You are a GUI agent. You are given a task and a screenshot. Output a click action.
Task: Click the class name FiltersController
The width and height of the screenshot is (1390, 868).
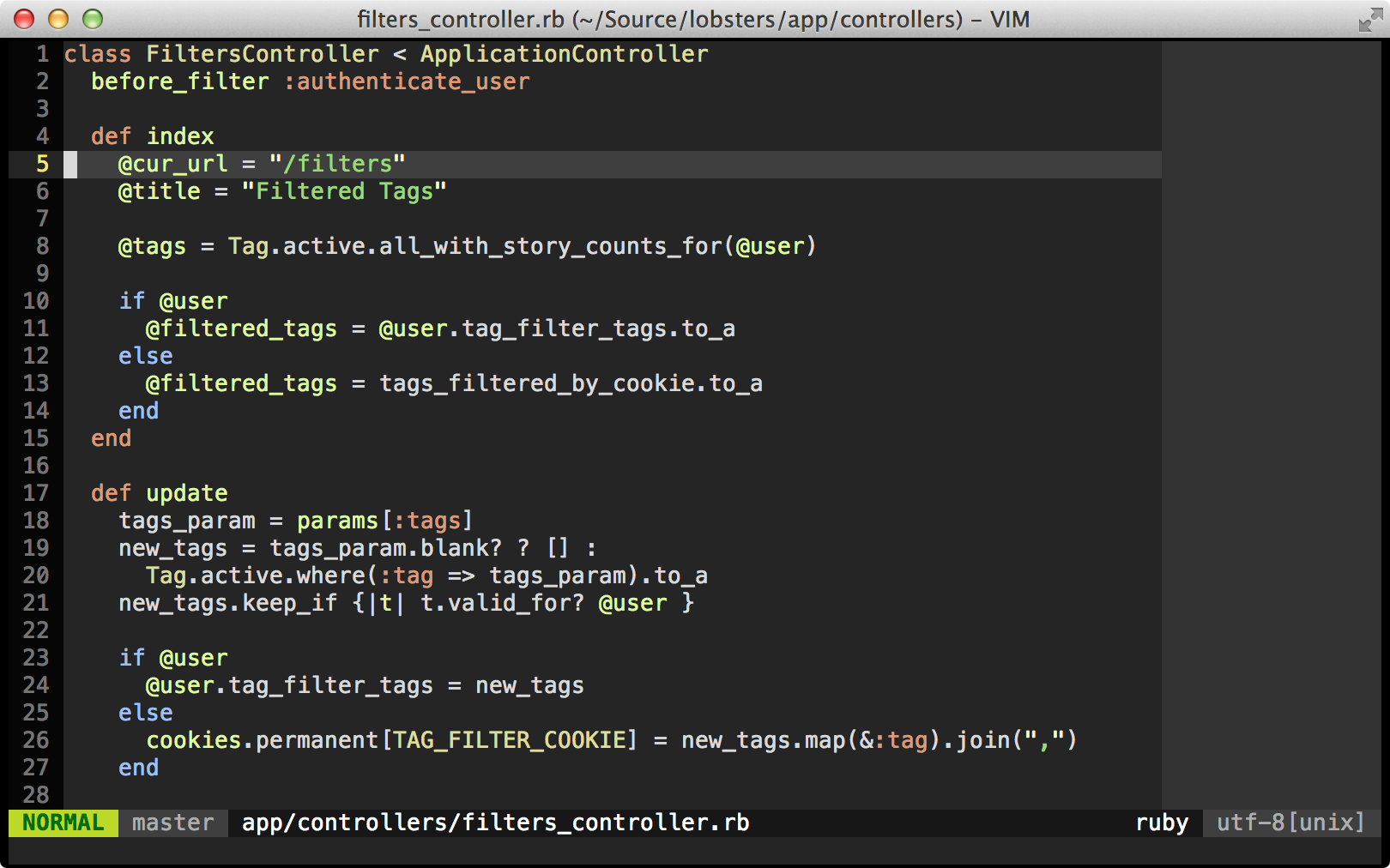pyautogui.click(x=263, y=54)
